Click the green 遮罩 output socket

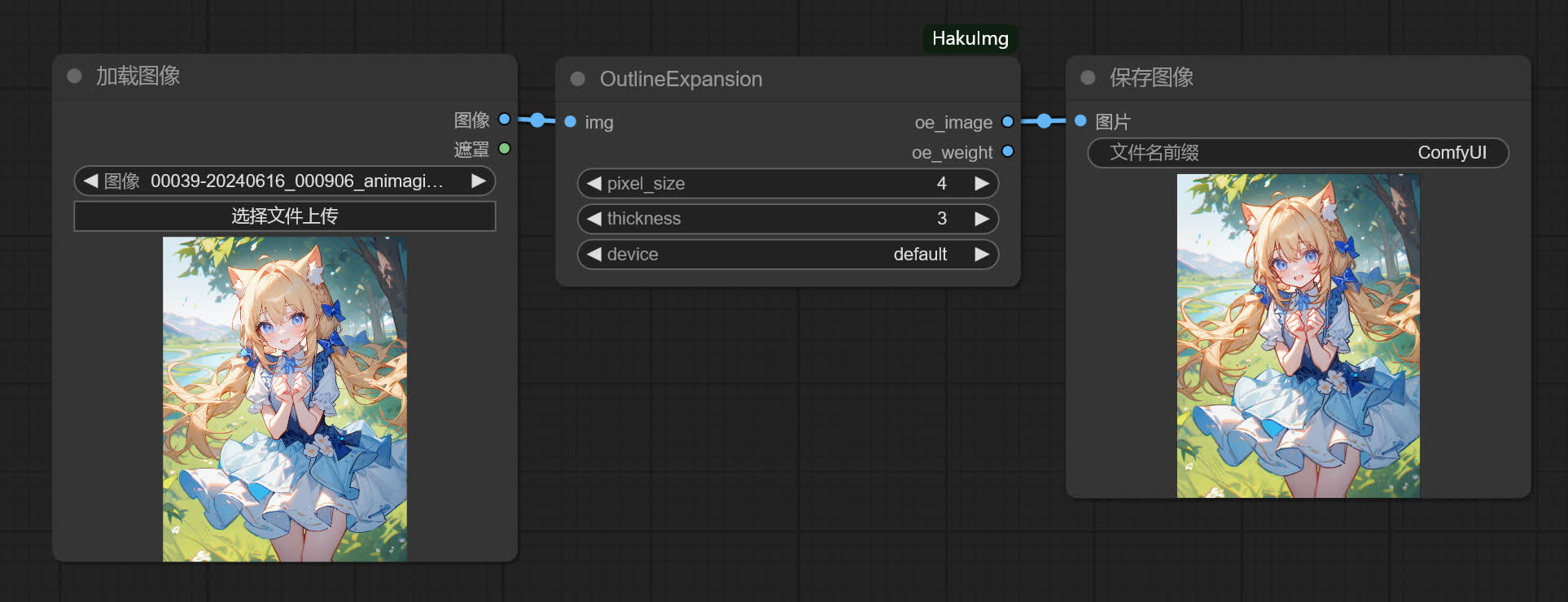(x=505, y=148)
